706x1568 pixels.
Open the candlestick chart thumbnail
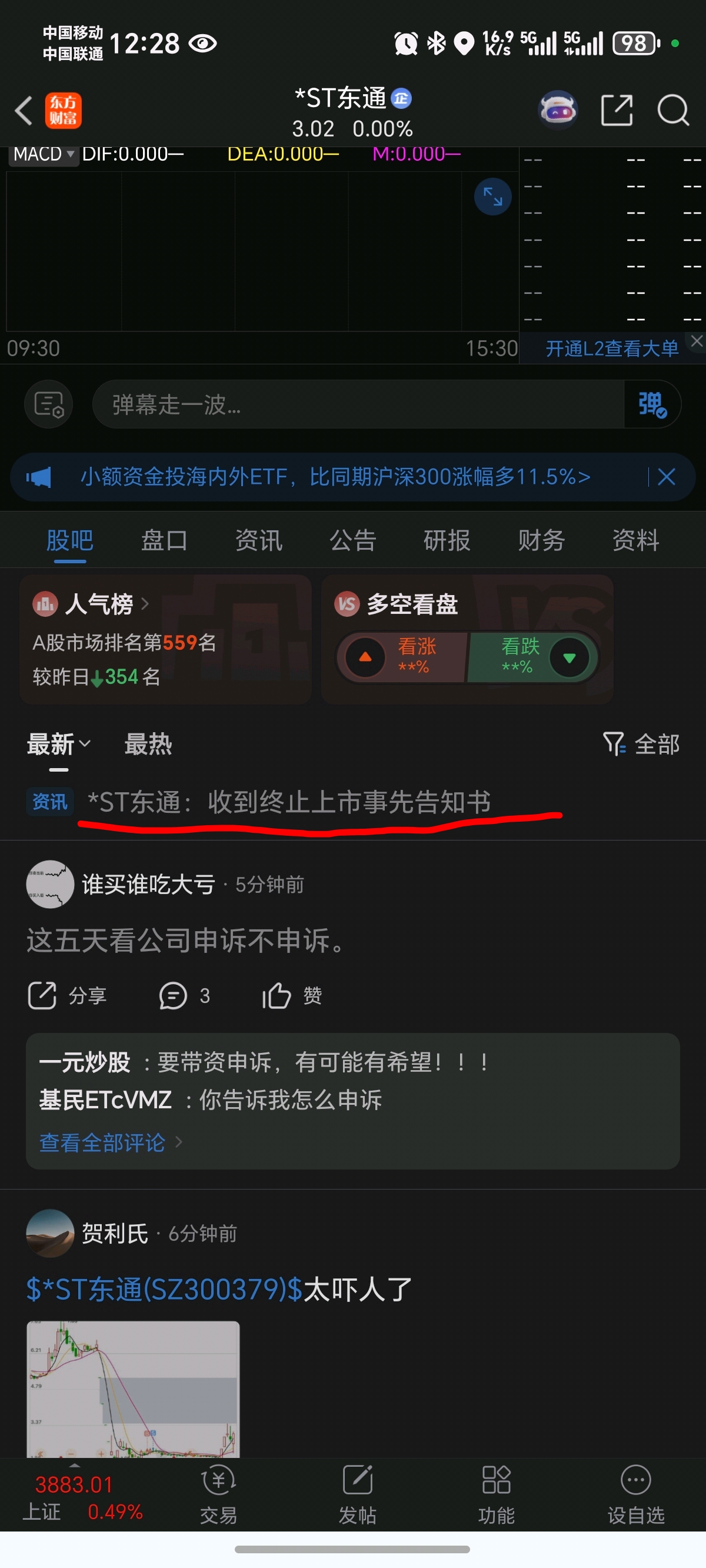tap(134, 1389)
